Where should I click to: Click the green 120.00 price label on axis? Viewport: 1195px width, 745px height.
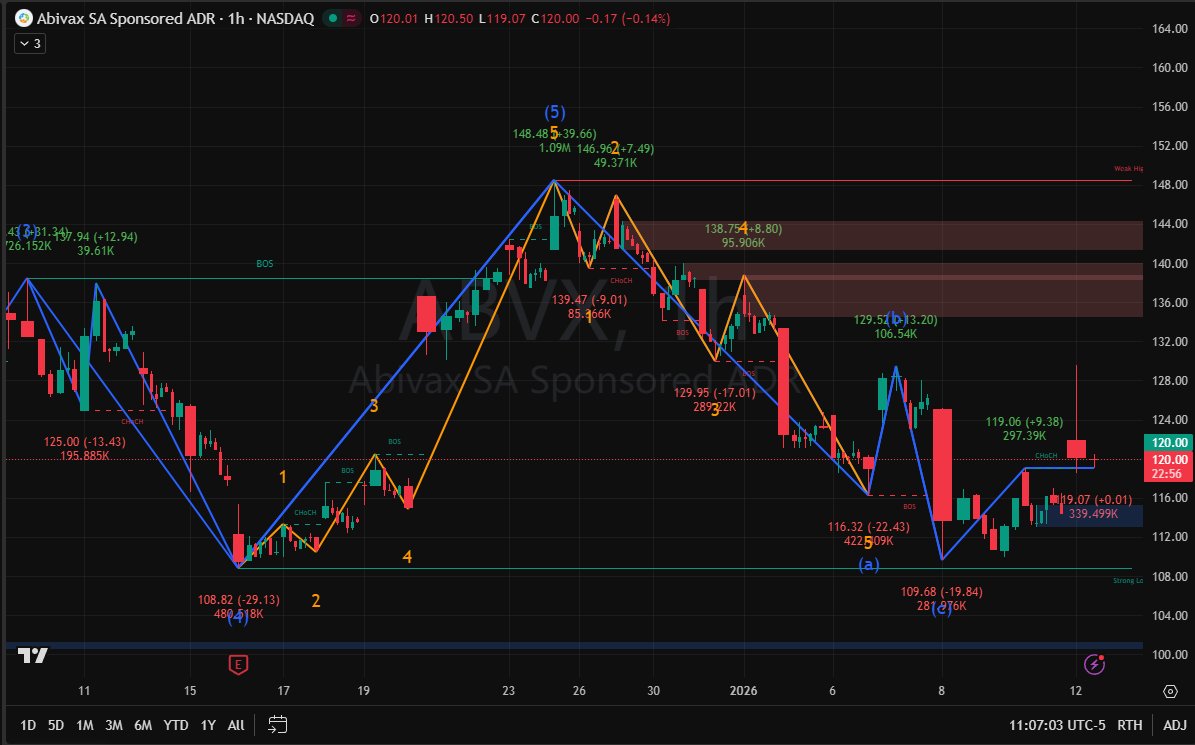(x=1168, y=443)
